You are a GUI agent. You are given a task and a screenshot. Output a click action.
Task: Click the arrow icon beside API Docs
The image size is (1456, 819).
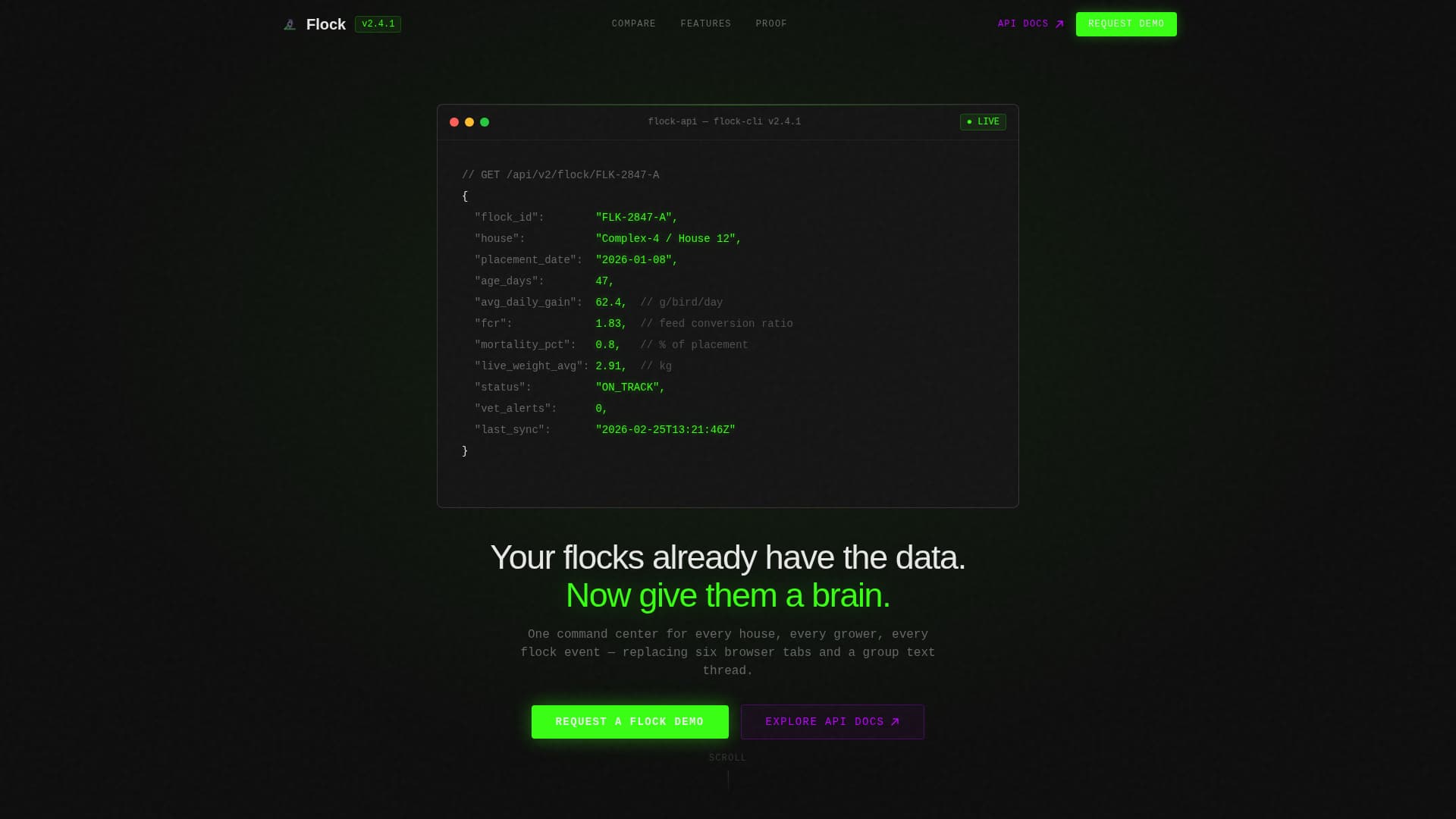(x=1059, y=24)
